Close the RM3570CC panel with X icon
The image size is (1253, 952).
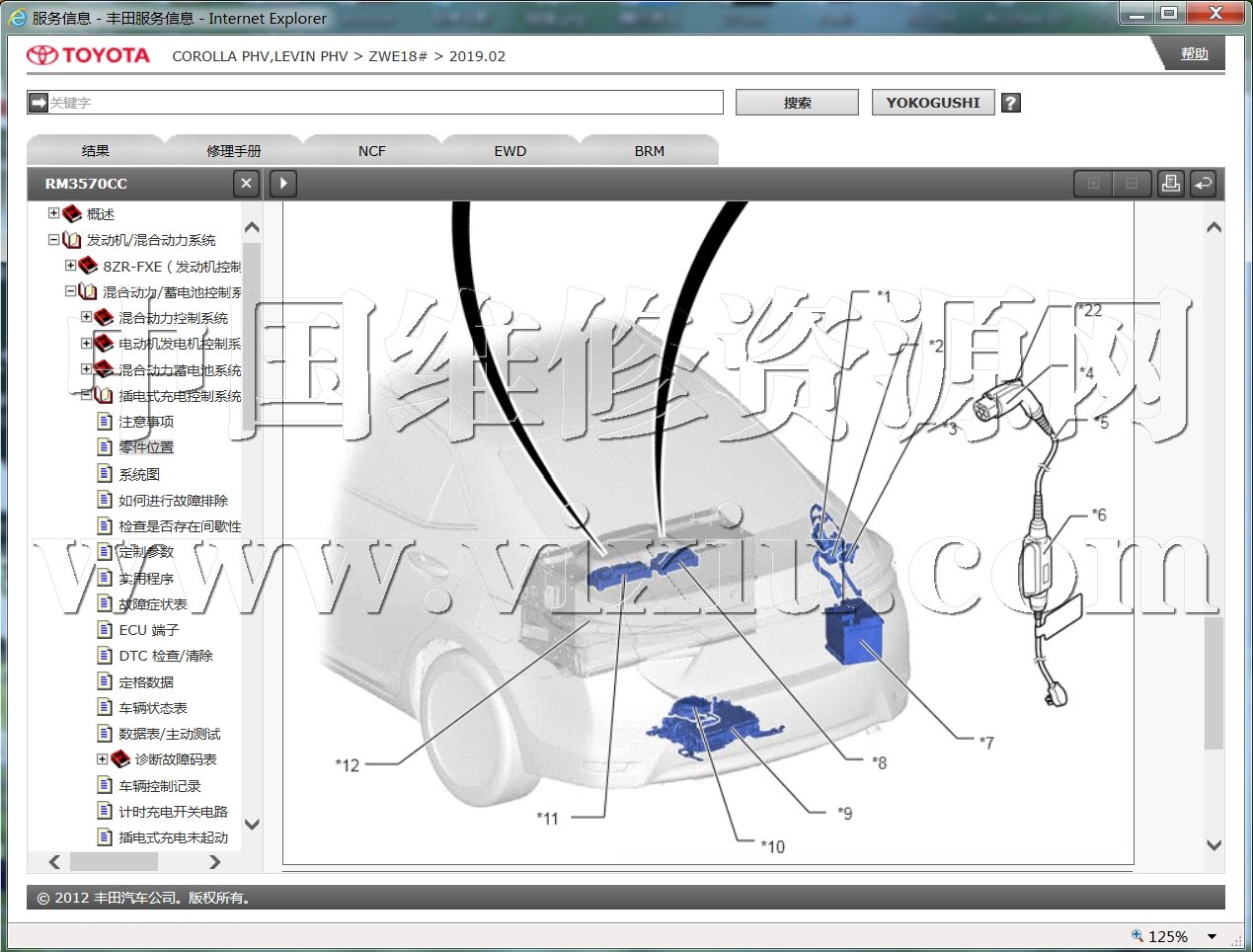coord(247,183)
